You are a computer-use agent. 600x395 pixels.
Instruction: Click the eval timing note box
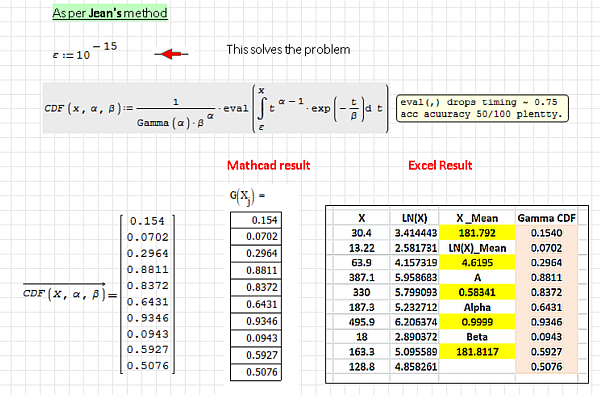point(482,108)
